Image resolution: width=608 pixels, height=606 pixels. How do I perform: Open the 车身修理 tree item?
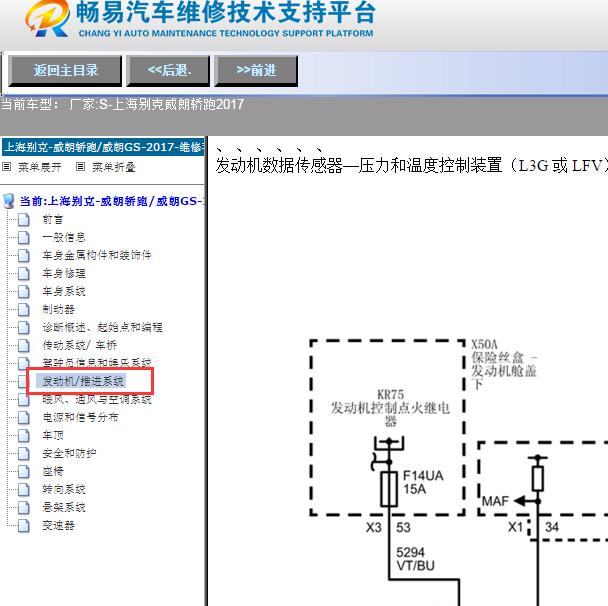(x=64, y=273)
